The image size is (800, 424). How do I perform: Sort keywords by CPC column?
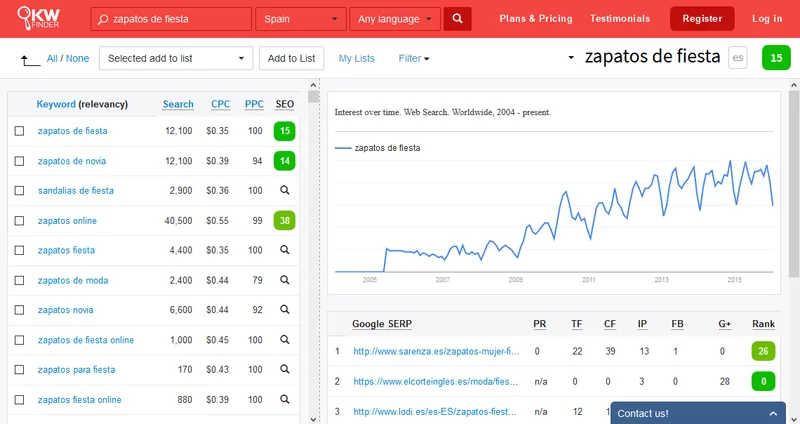tap(220, 104)
